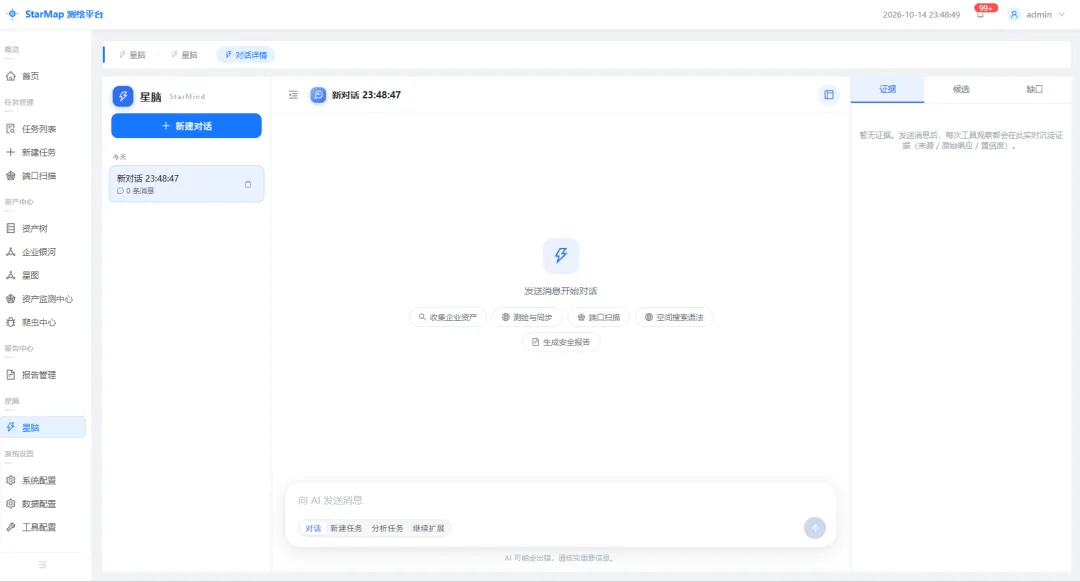Switch to the 证据 tab
Screen dimensions: 1080x582
[887, 90]
